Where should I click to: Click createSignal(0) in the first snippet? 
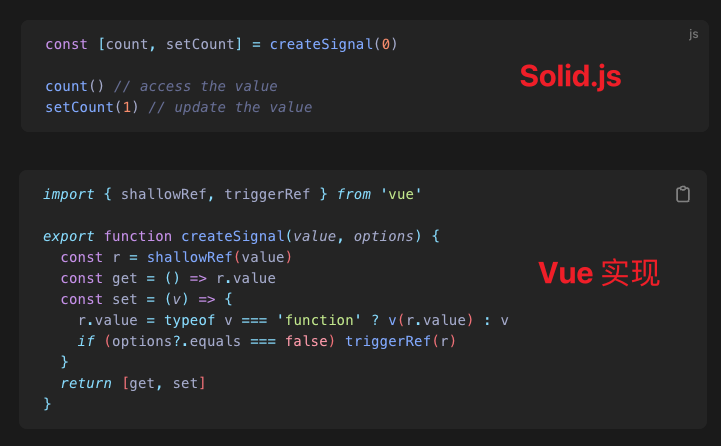333,44
